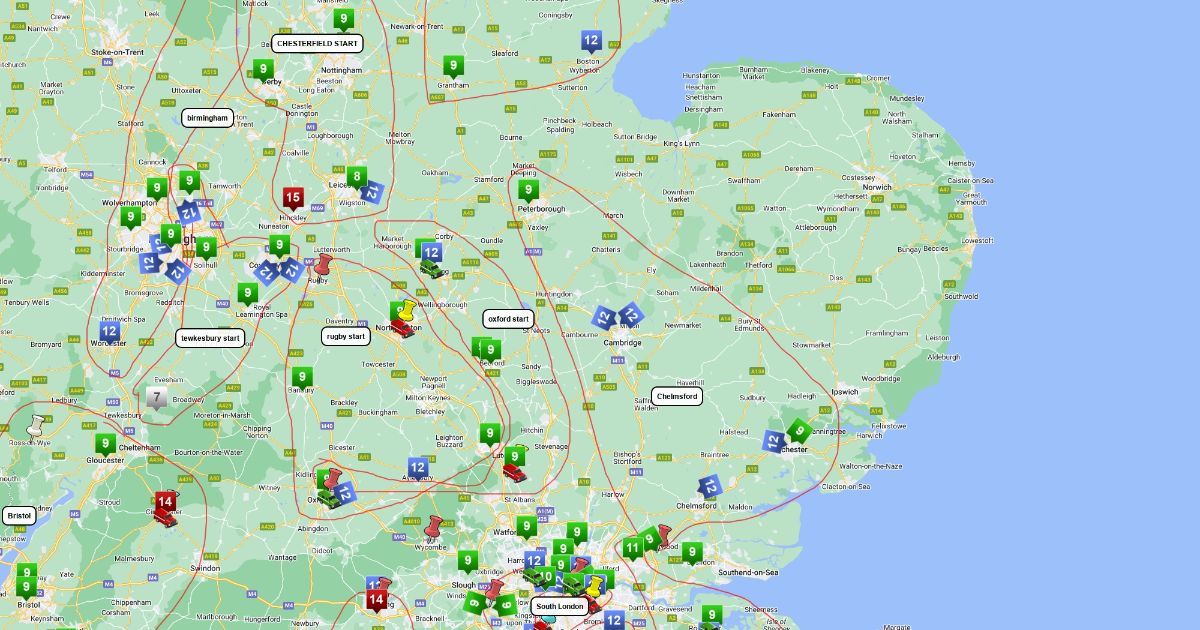Select the red pushpin at Rugby
Viewport: 1200px width, 630px height.
point(323,265)
